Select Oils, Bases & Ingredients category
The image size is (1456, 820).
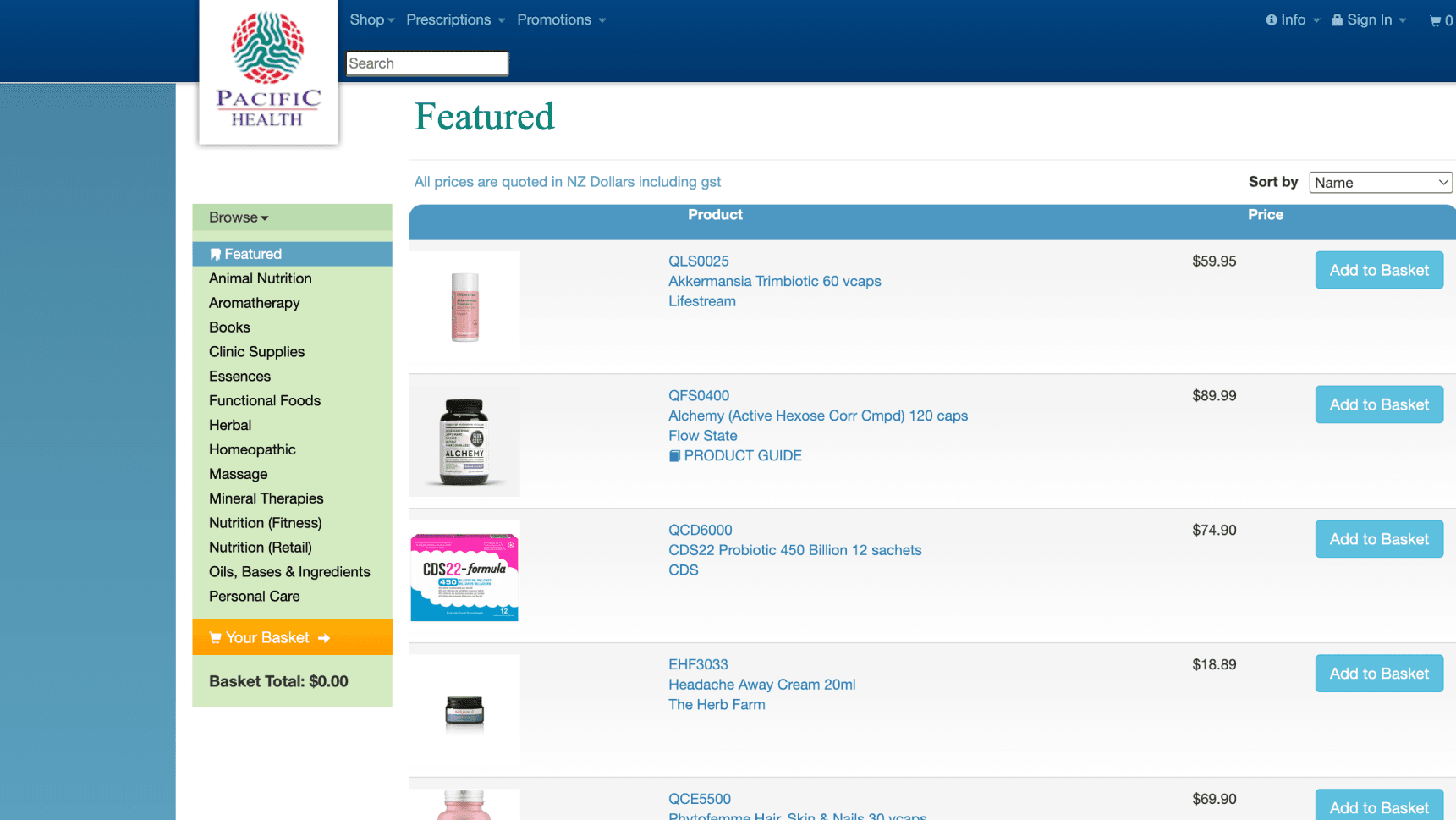(289, 573)
